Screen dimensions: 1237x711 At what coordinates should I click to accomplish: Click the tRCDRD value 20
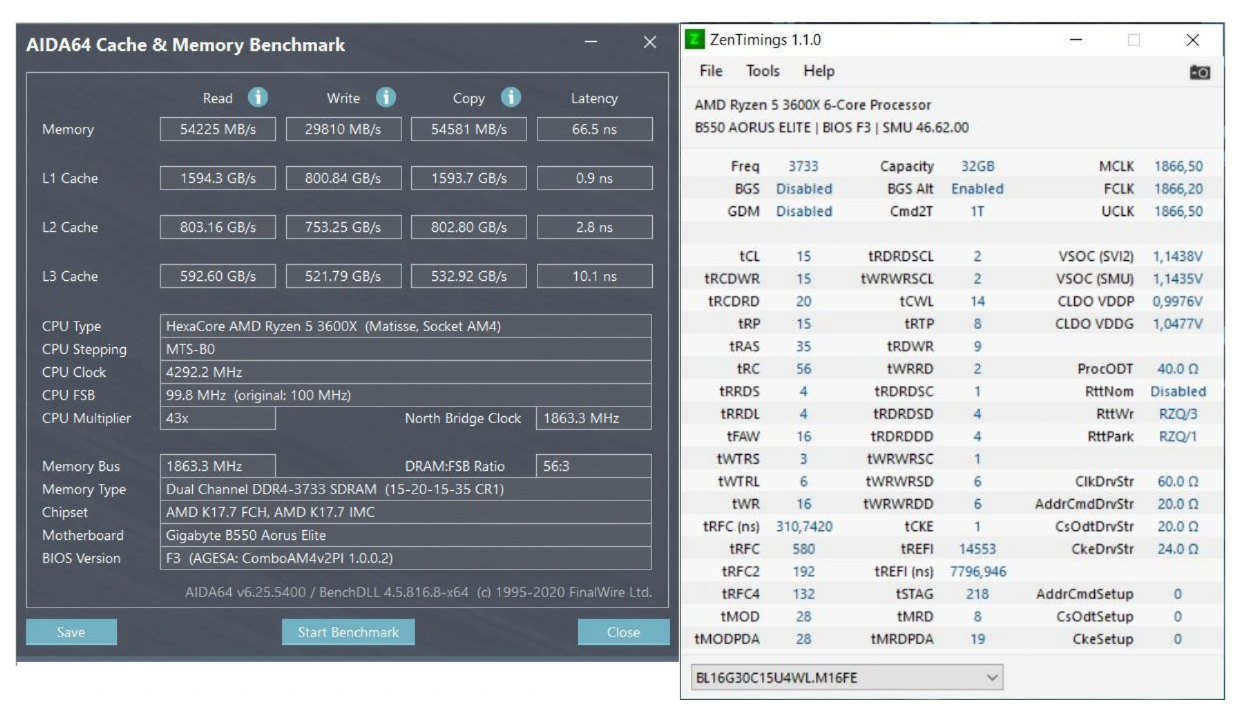click(803, 301)
